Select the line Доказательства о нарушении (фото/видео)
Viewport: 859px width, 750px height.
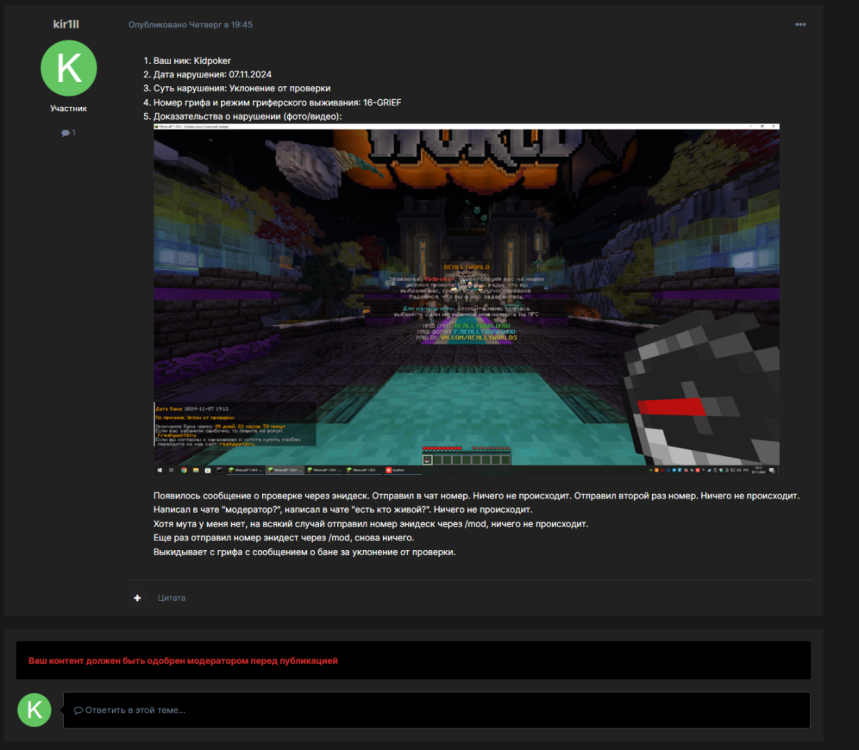click(x=247, y=116)
